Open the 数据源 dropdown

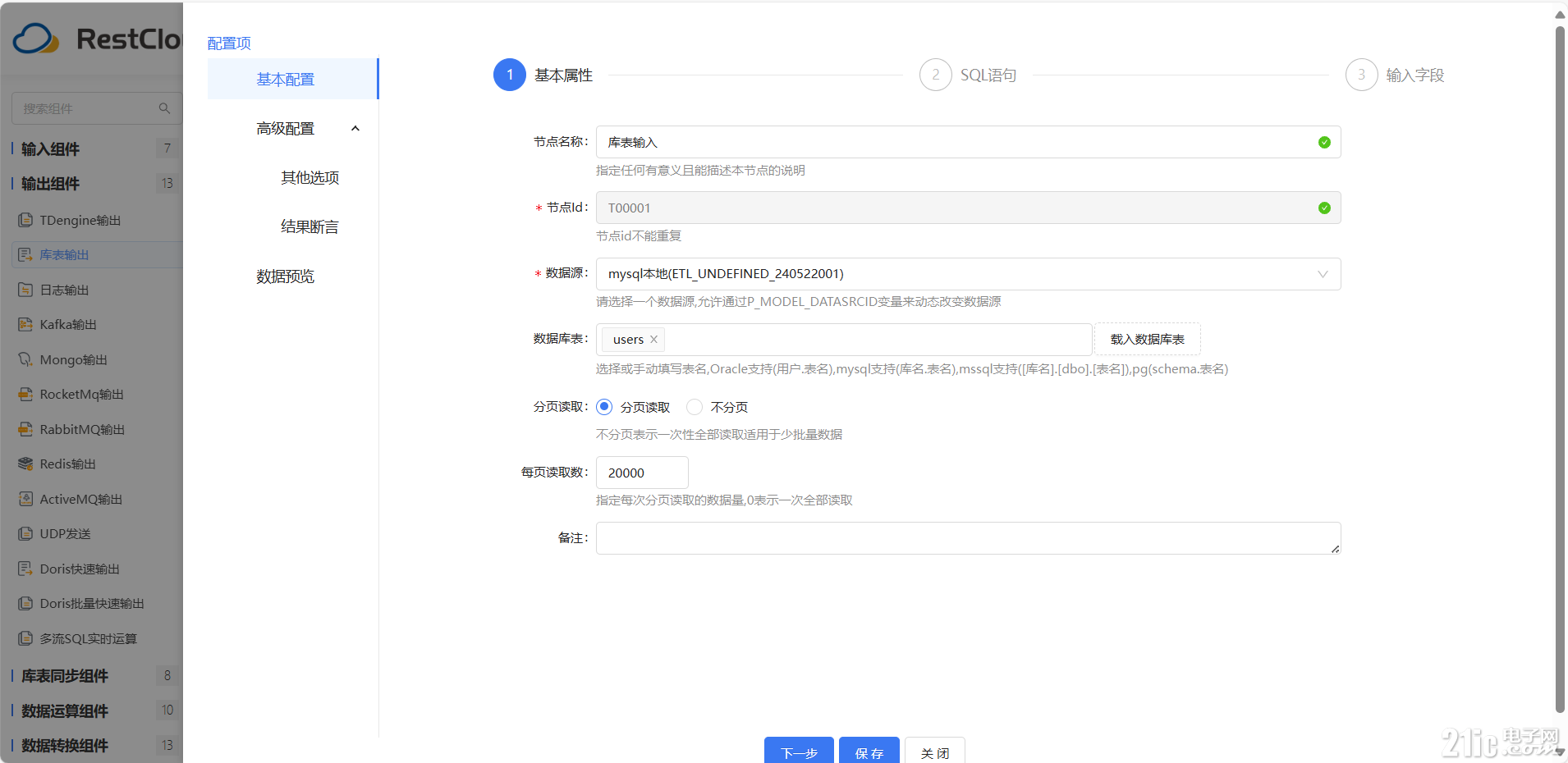pyautogui.click(x=968, y=274)
